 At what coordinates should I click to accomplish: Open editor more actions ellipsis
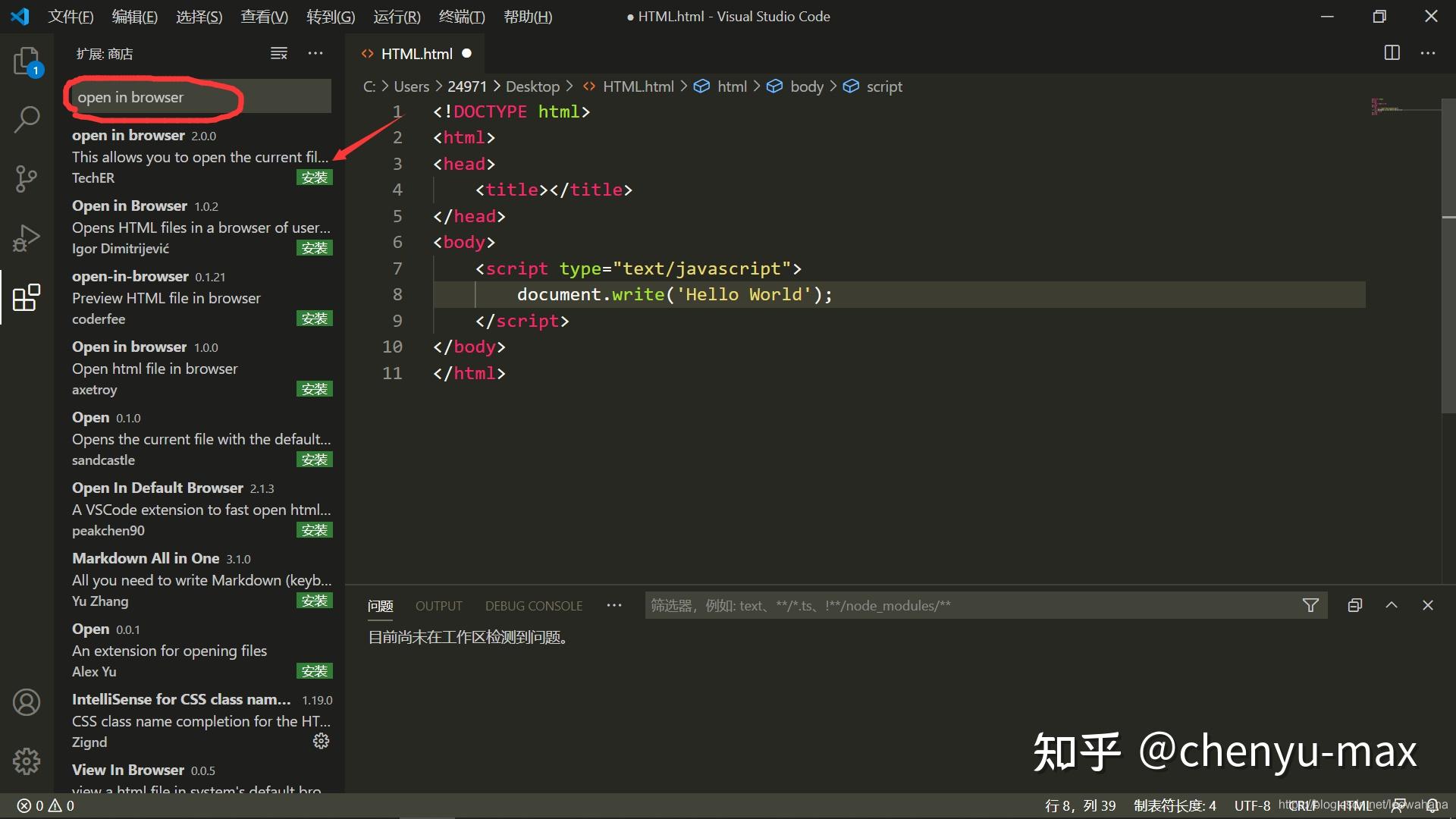tap(1428, 53)
